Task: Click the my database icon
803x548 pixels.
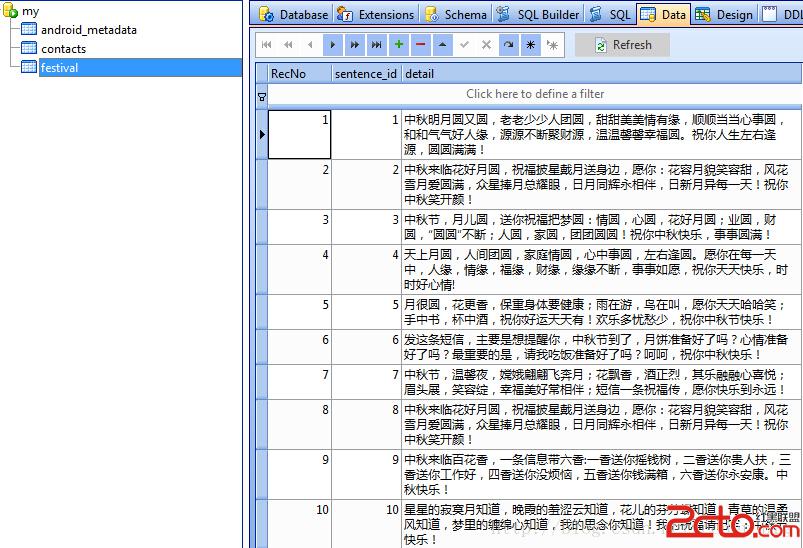Action: 11,10
